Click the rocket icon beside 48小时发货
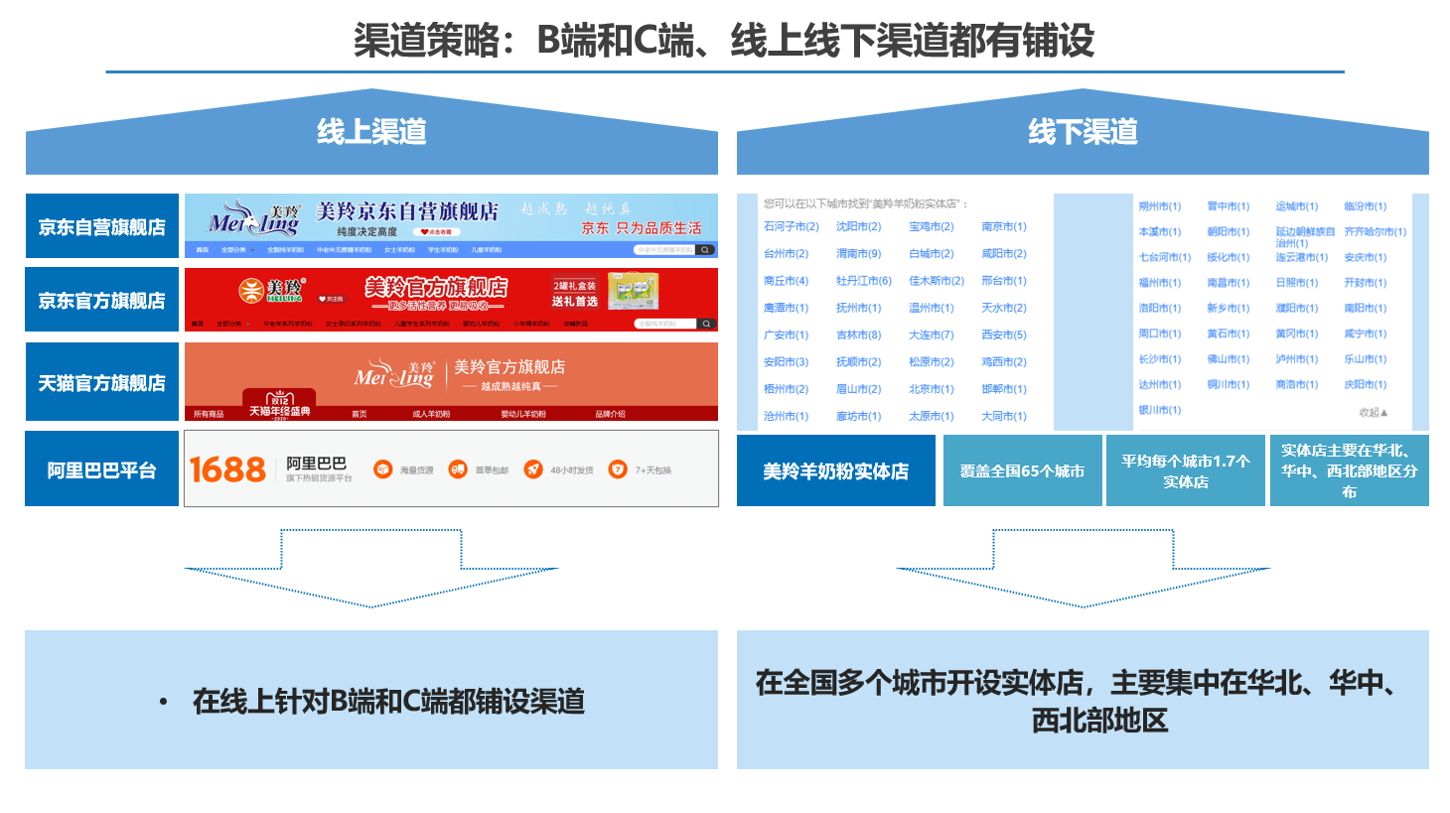The width and height of the screenshot is (1450, 813). 534,470
